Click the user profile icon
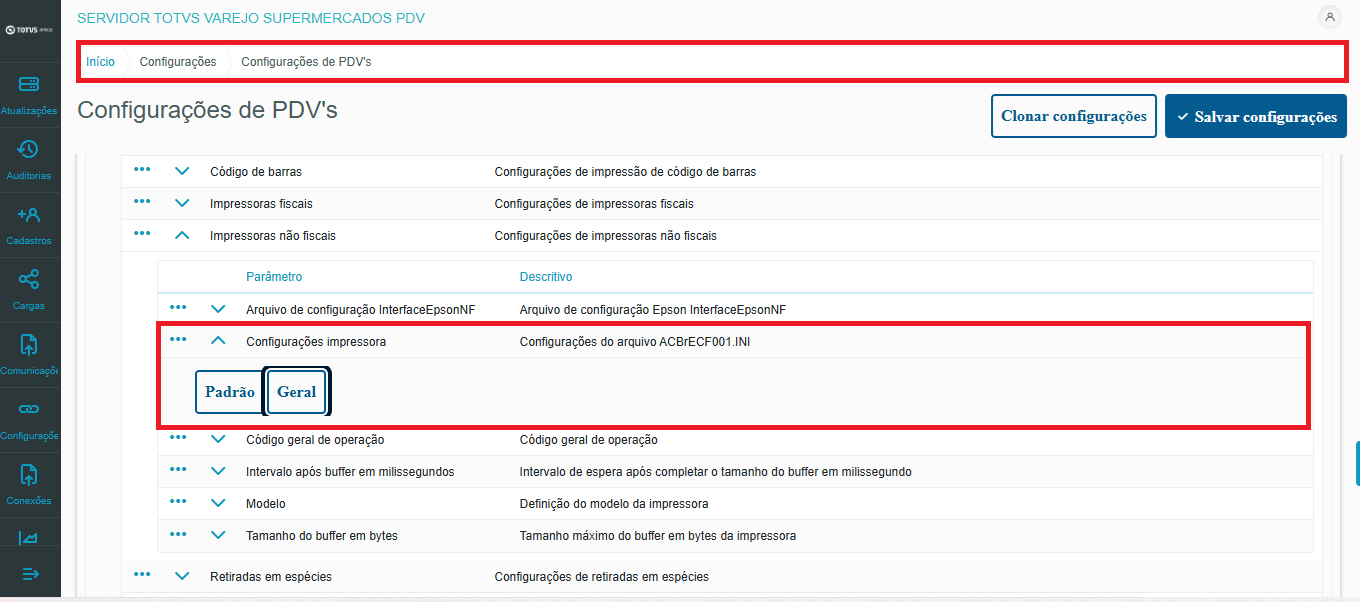The width and height of the screenshot is (1360, 602). click(1329, 16)
